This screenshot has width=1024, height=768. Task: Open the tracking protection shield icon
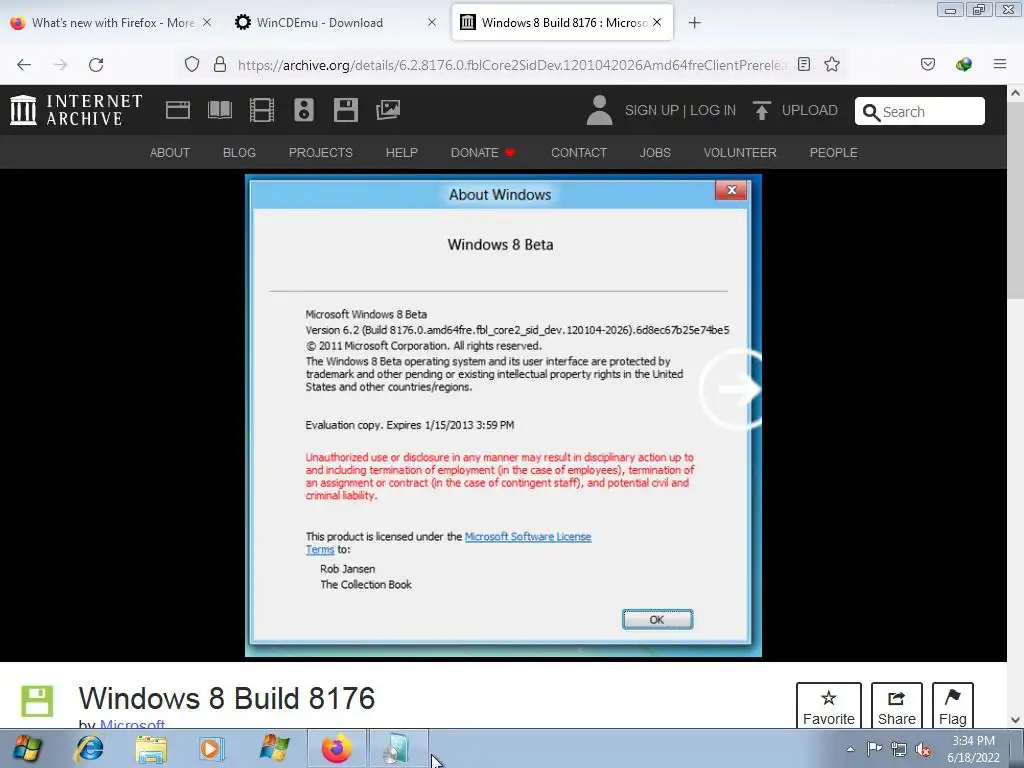tap(191, 64)
